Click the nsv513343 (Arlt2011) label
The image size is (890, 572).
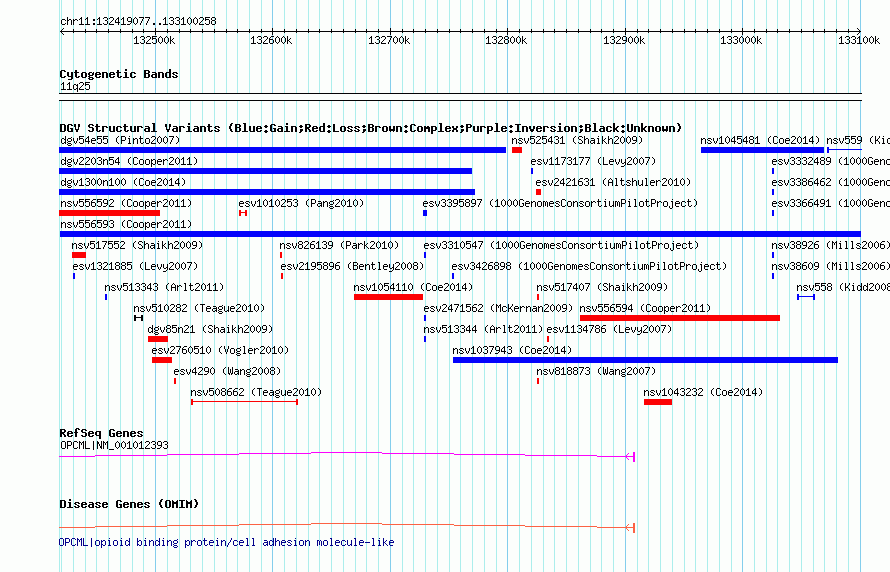pyautogui.click(x=165, y=287)
